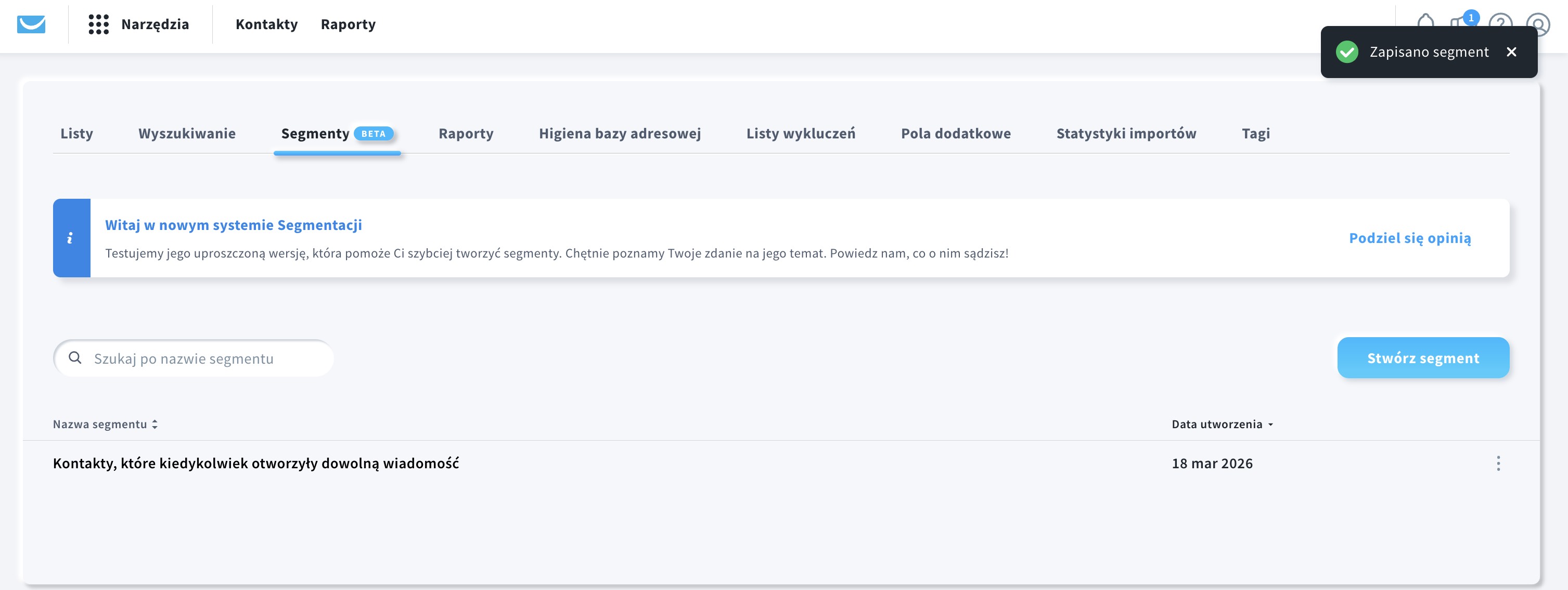Go to the Listy wykluczeń tab
1568x590 pixels.
801,133
